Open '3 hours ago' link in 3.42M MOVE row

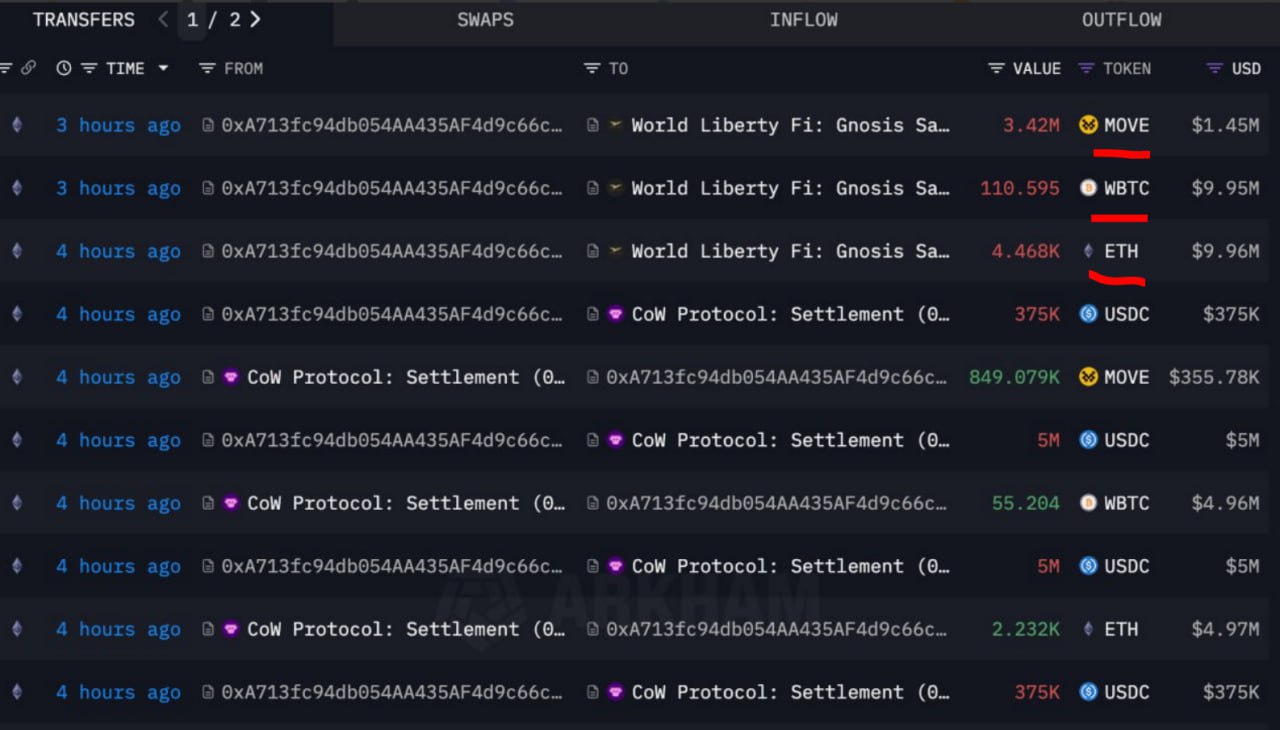(x=118, y=125)
